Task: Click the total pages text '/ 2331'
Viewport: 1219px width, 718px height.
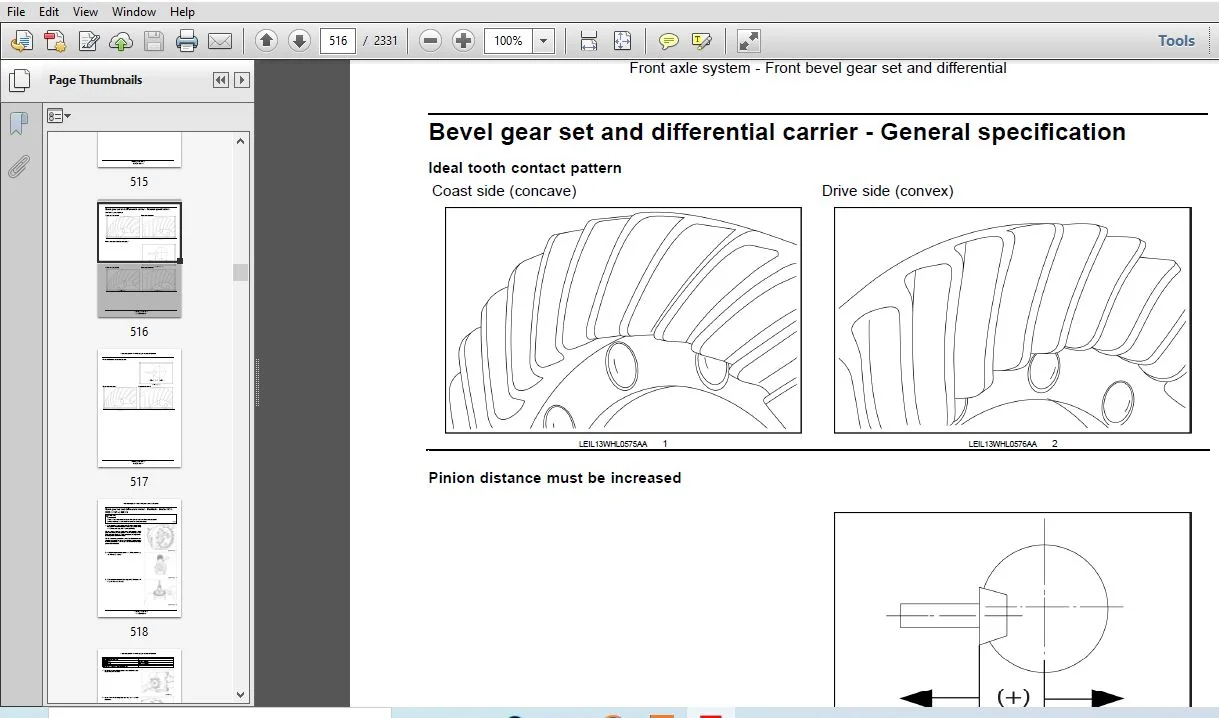Action: point(380,41)
